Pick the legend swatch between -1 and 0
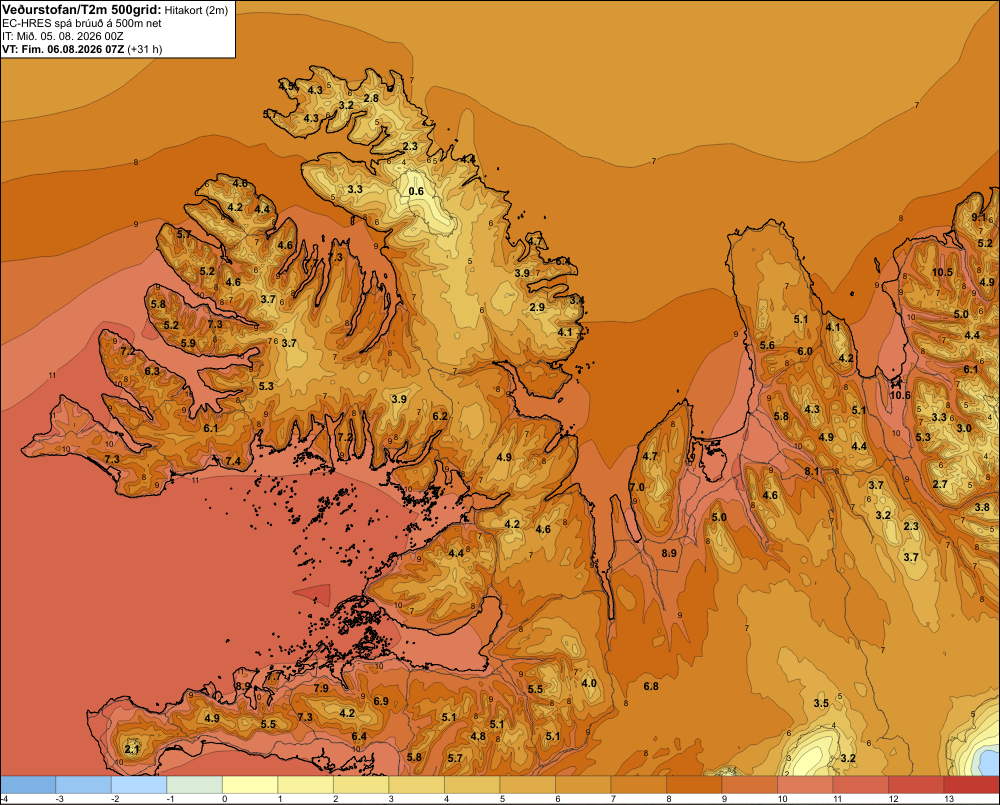 coord(195,785)
